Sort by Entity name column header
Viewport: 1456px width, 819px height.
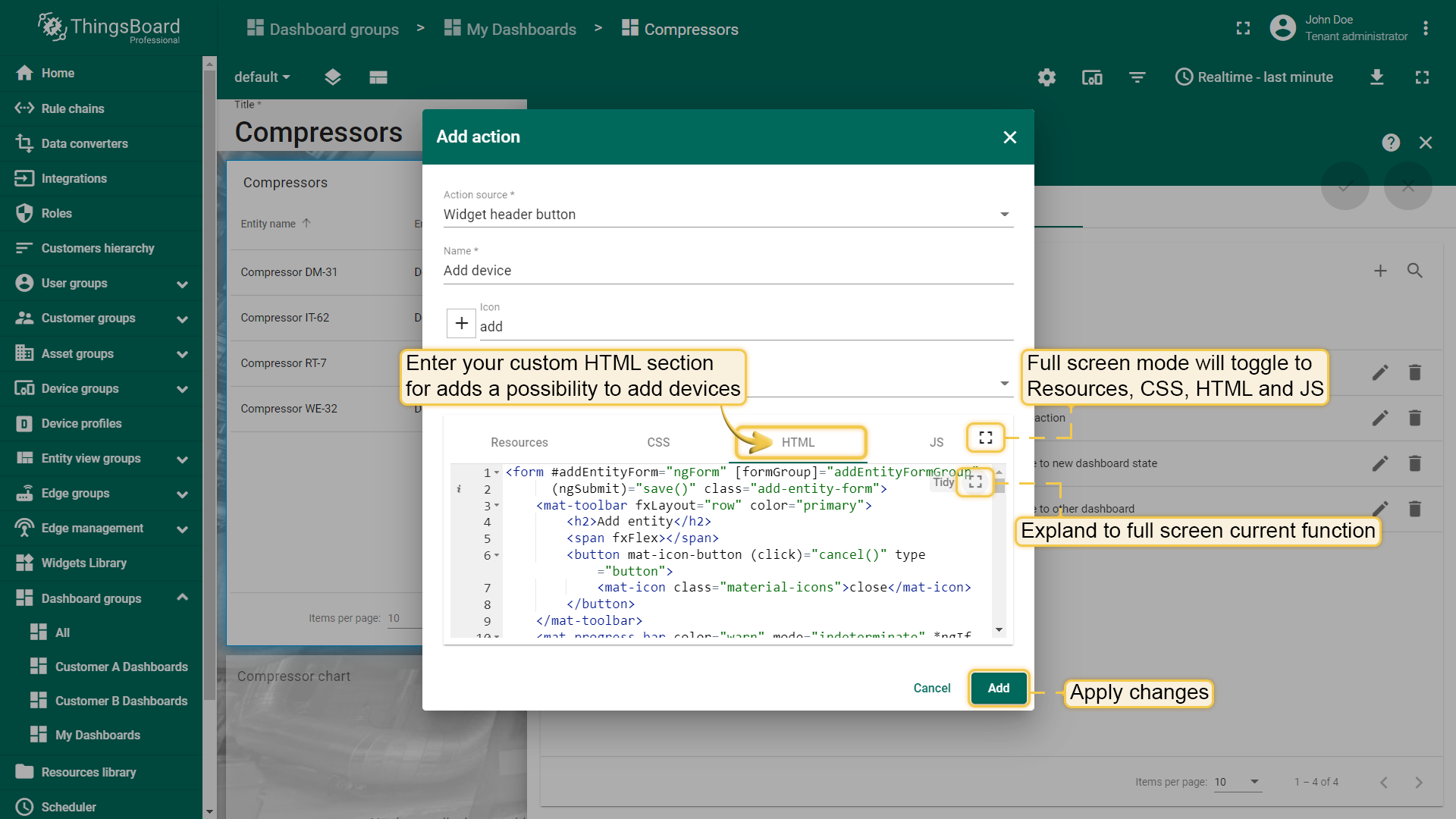(x=268, y=224)
